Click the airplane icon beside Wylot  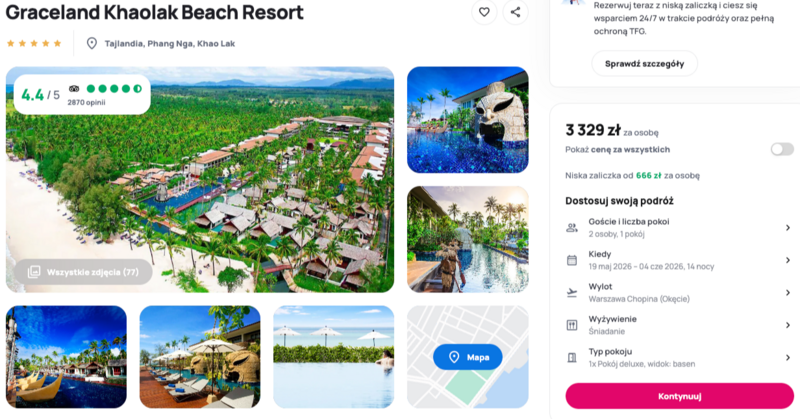coord(572,293)
